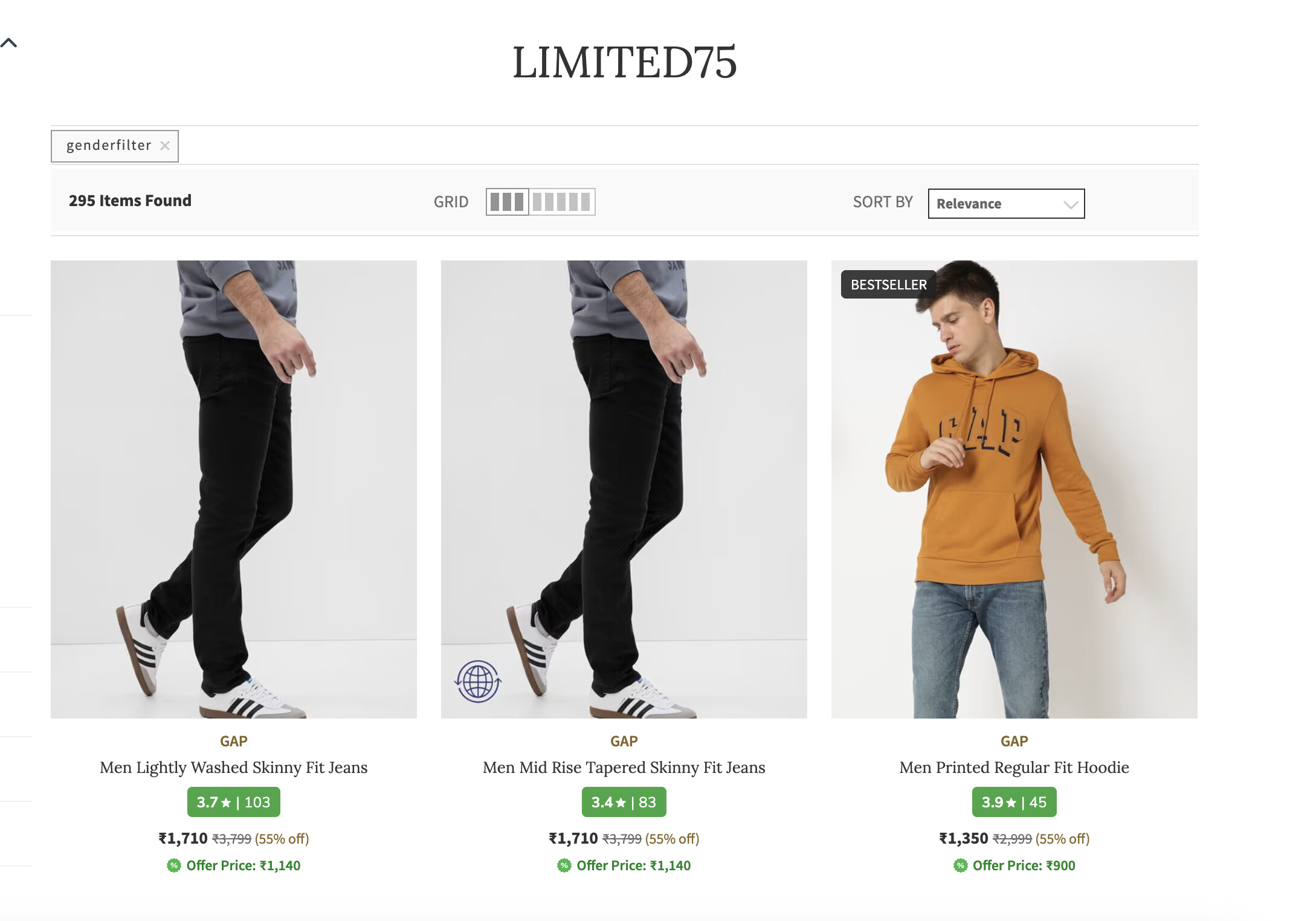Screen dimensions: 1316x921
Task: Click the 3.7 star rating badge
Action: point(234,802)
